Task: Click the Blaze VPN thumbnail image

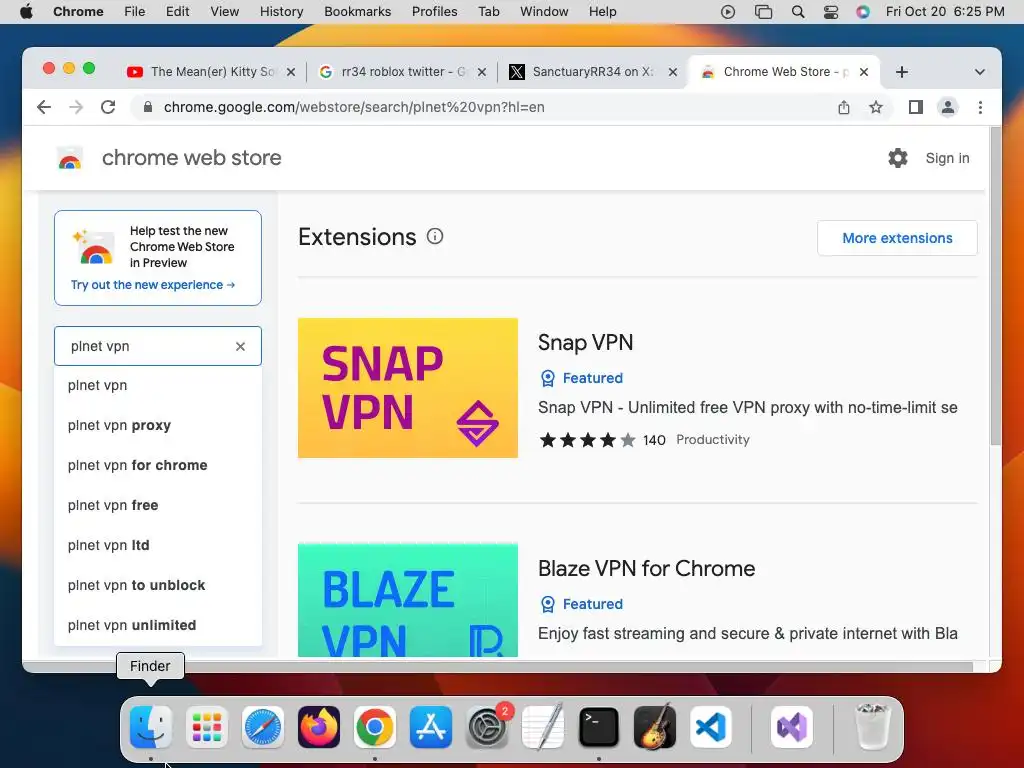Action: point(408,600)
